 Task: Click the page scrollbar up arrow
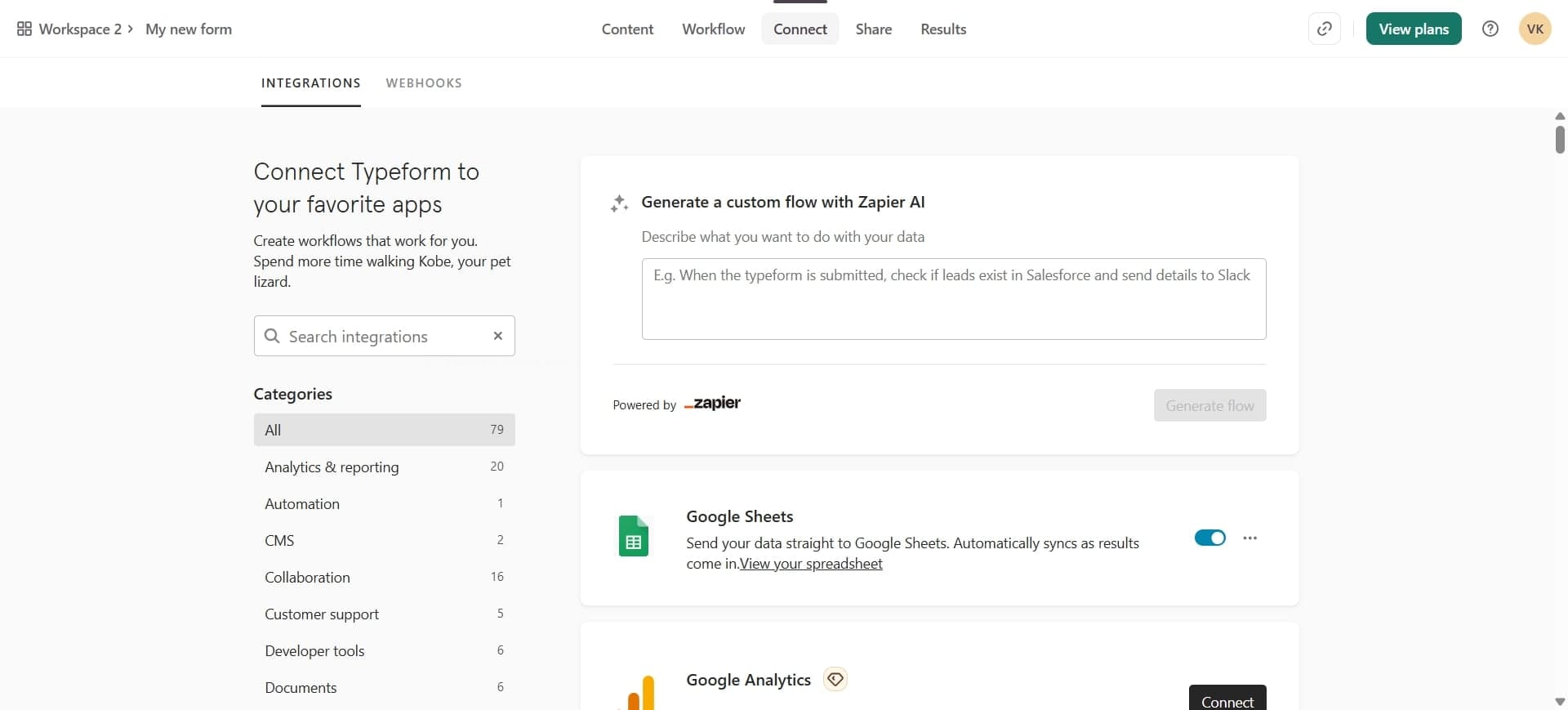tap(1560, 116)
